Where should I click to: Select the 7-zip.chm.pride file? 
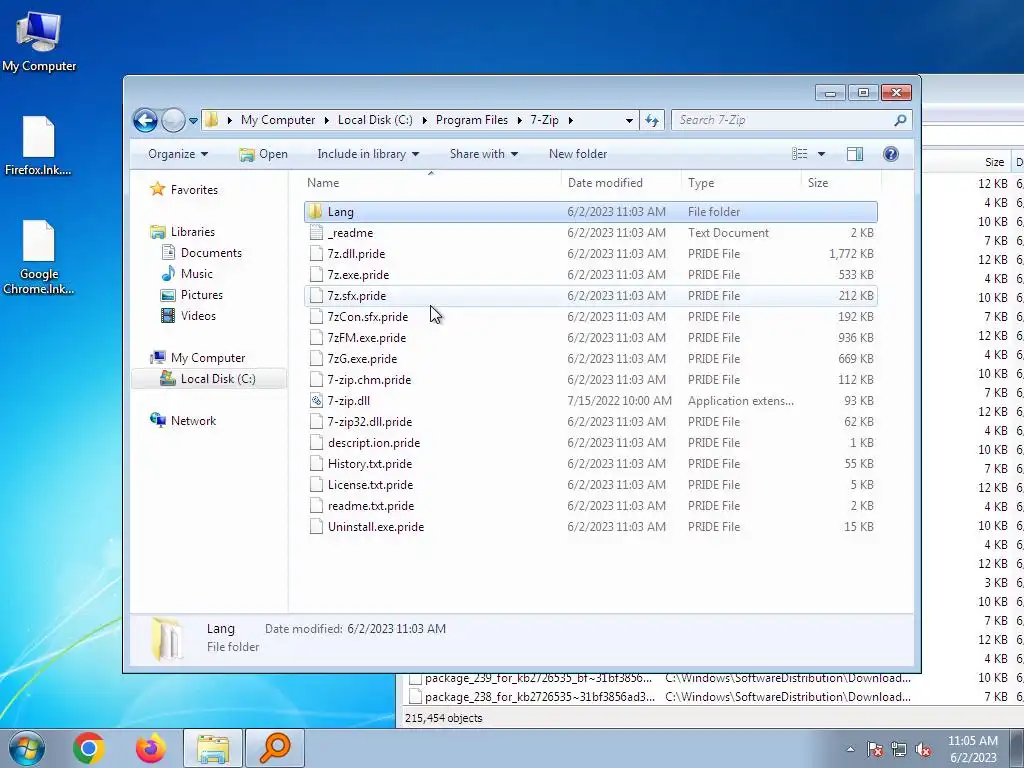point(590,379)
